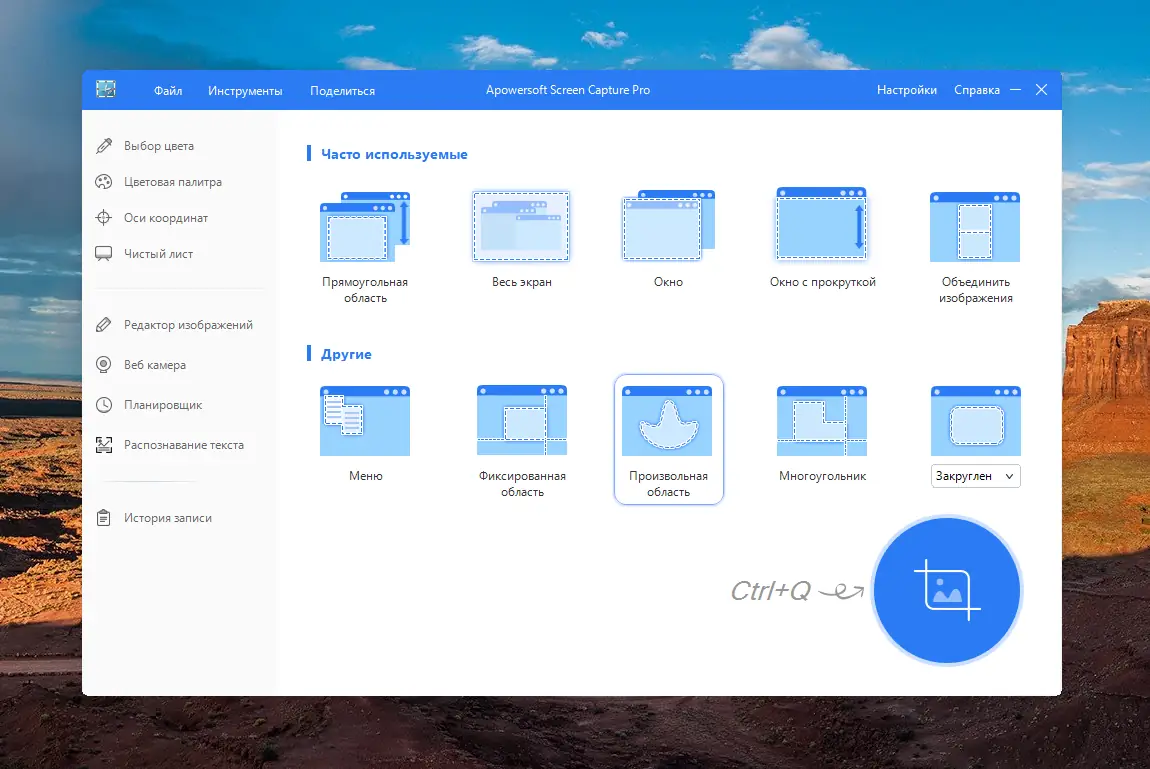Select the Rectangular area capture mode

(365, 225)
